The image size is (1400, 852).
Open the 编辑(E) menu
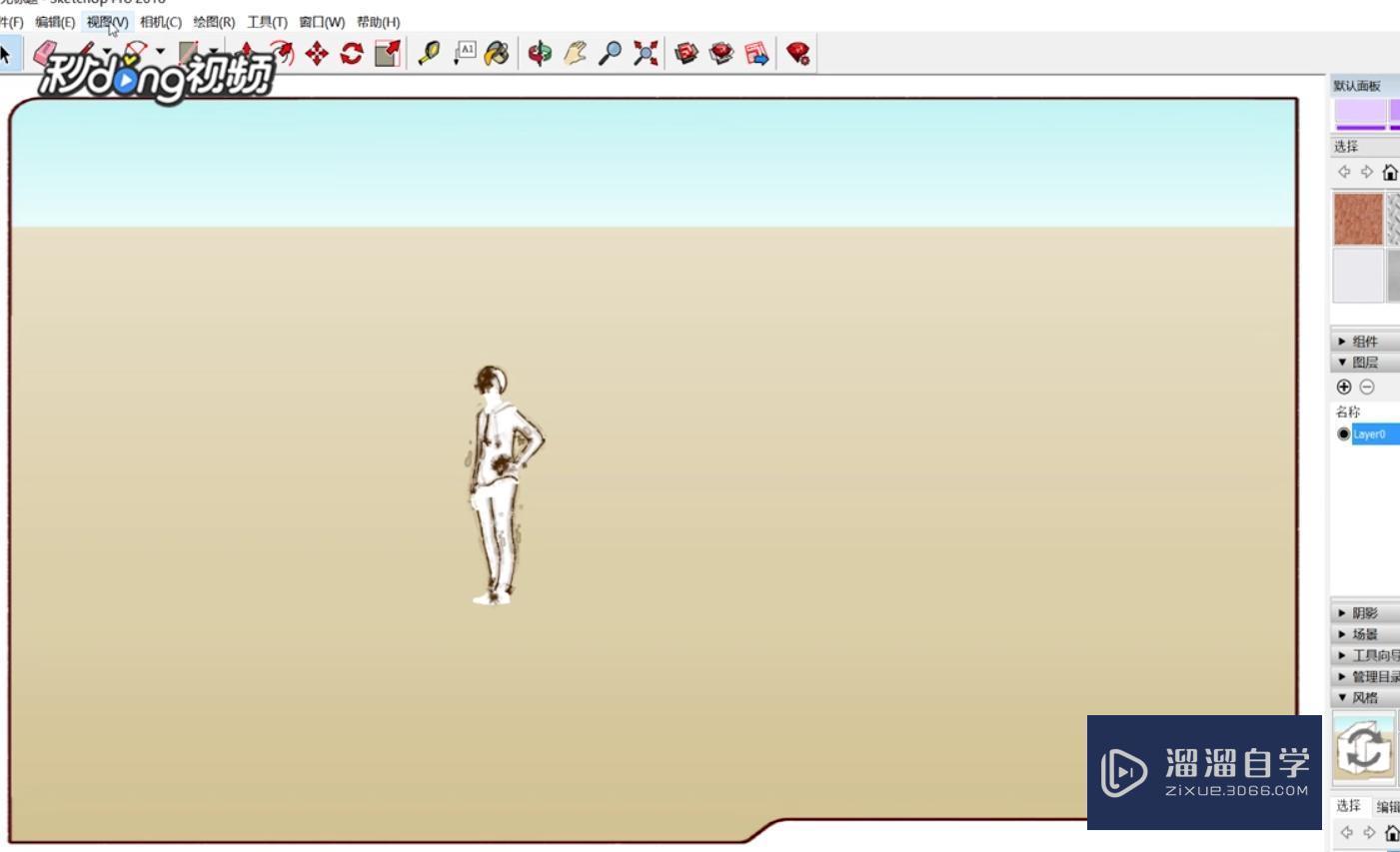(x=55, y=22)
